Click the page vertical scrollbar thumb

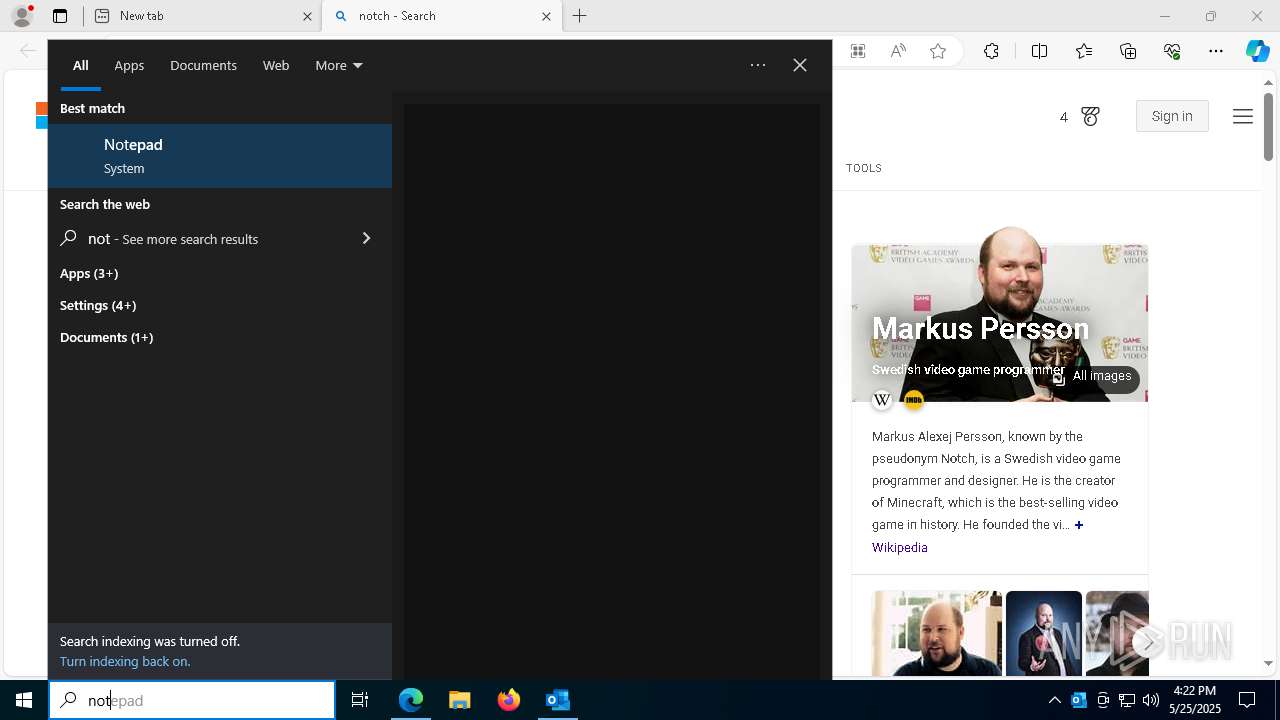point(1268,125)
